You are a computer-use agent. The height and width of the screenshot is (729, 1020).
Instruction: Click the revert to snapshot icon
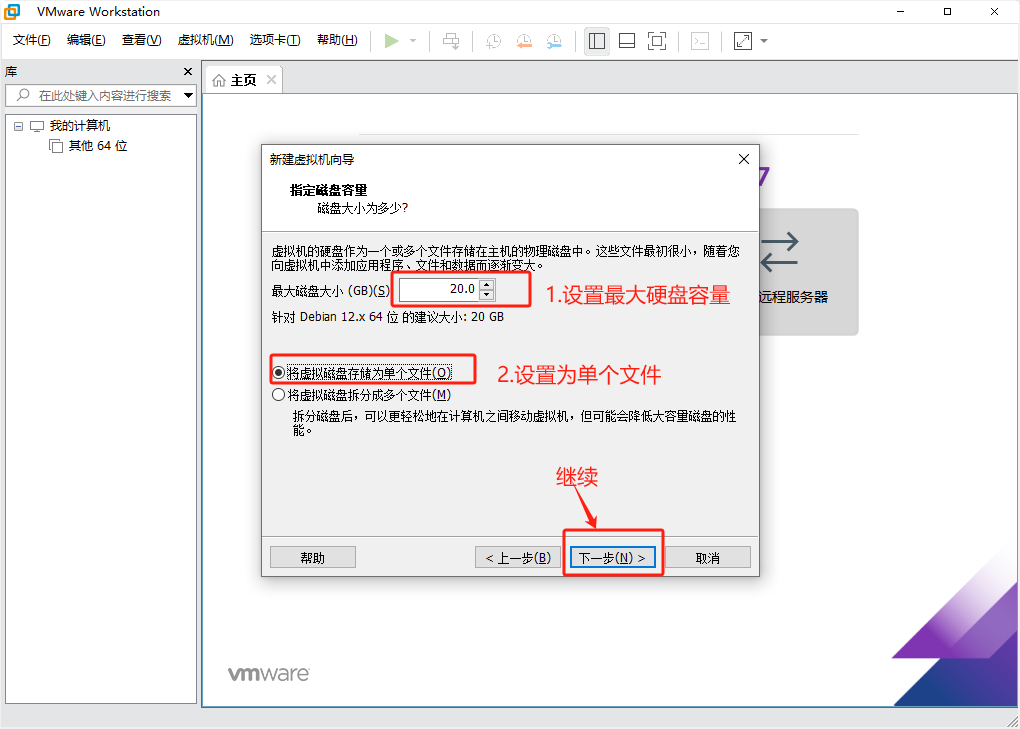[524, 41]
